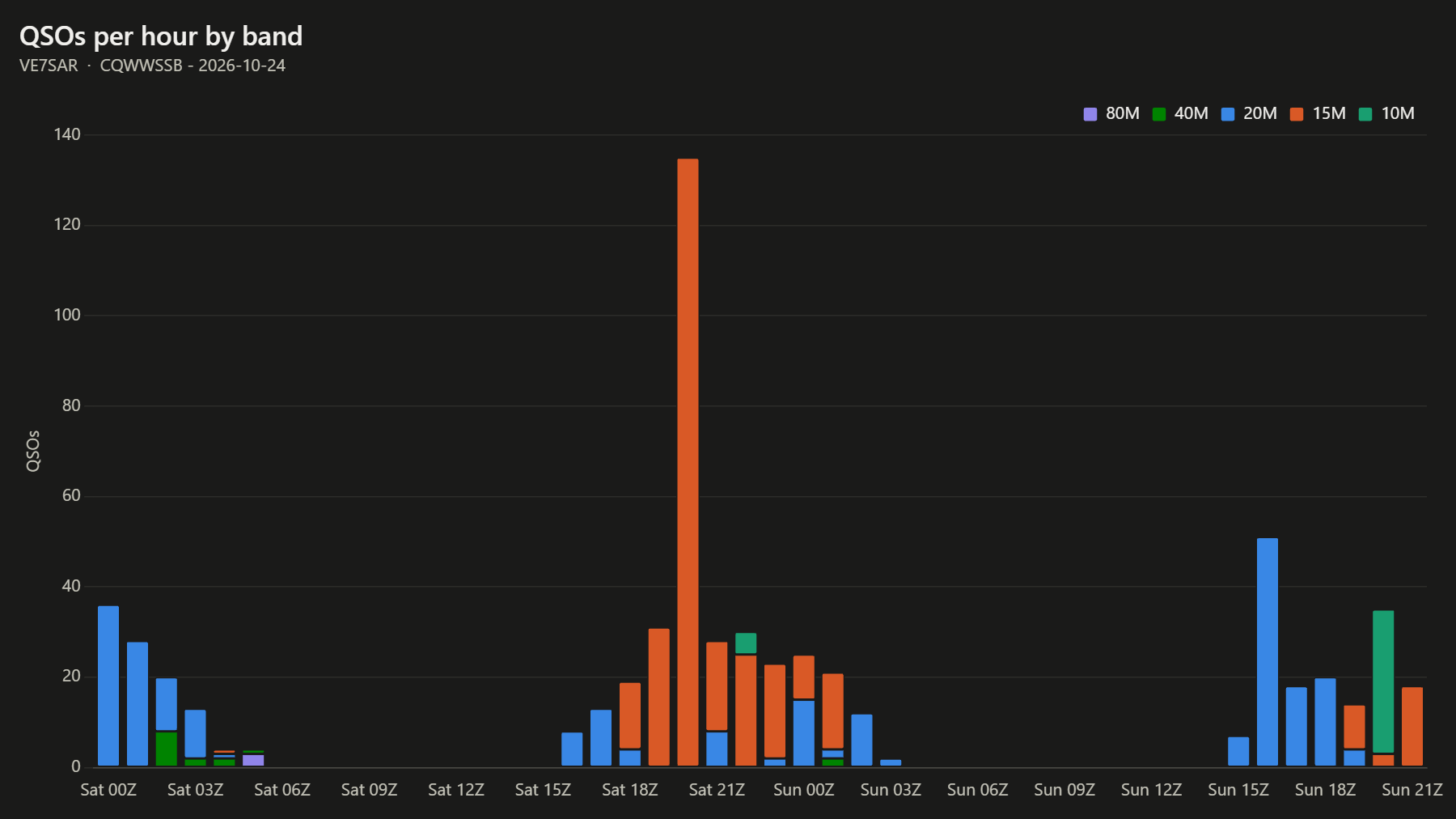Screen dimensions: 1456x819
Task: Click the 80M purple legend swatch
Action: (1090, 114)
